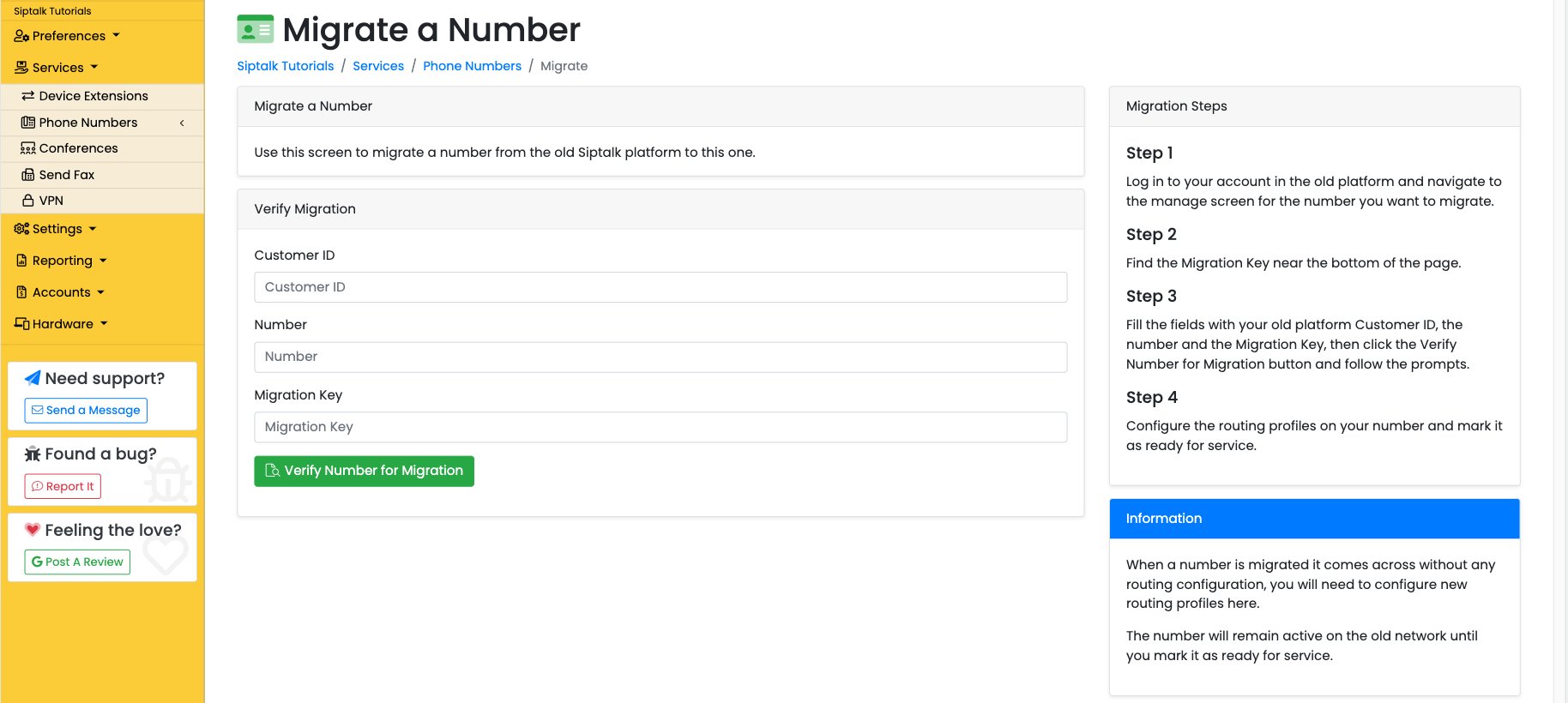1568x703 pixels.
Task: Open the Device Extensions menu item
Action: (x=103, y=96)
